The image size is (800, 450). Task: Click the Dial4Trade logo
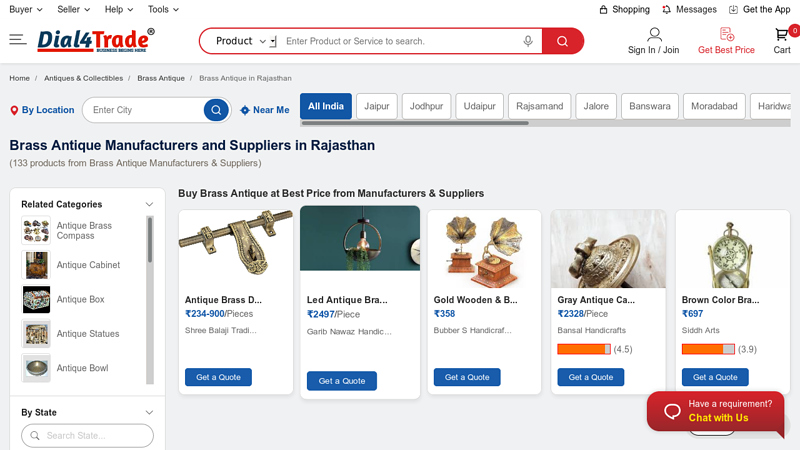(96, 40)
